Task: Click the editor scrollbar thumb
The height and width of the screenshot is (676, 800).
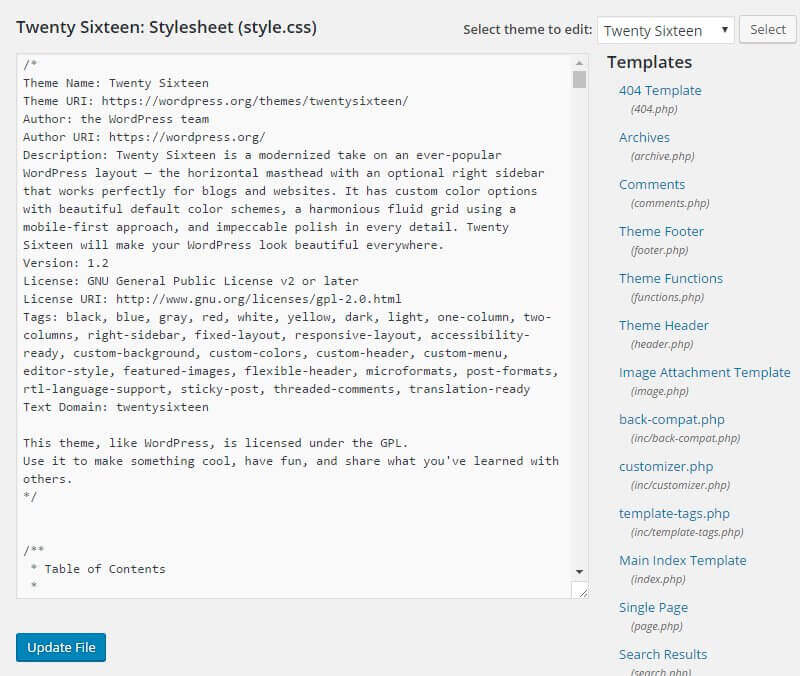Action: pyautogui.click(x=579, y=80)
